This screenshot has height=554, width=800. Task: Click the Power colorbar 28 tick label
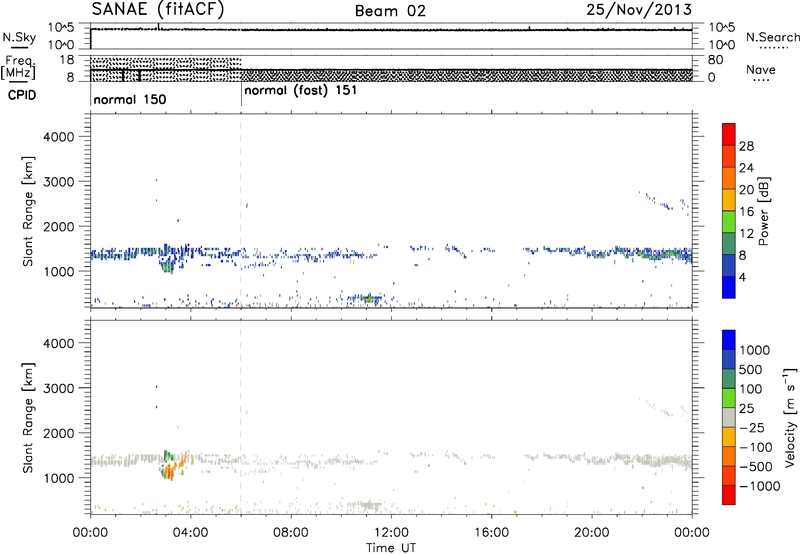746,146
